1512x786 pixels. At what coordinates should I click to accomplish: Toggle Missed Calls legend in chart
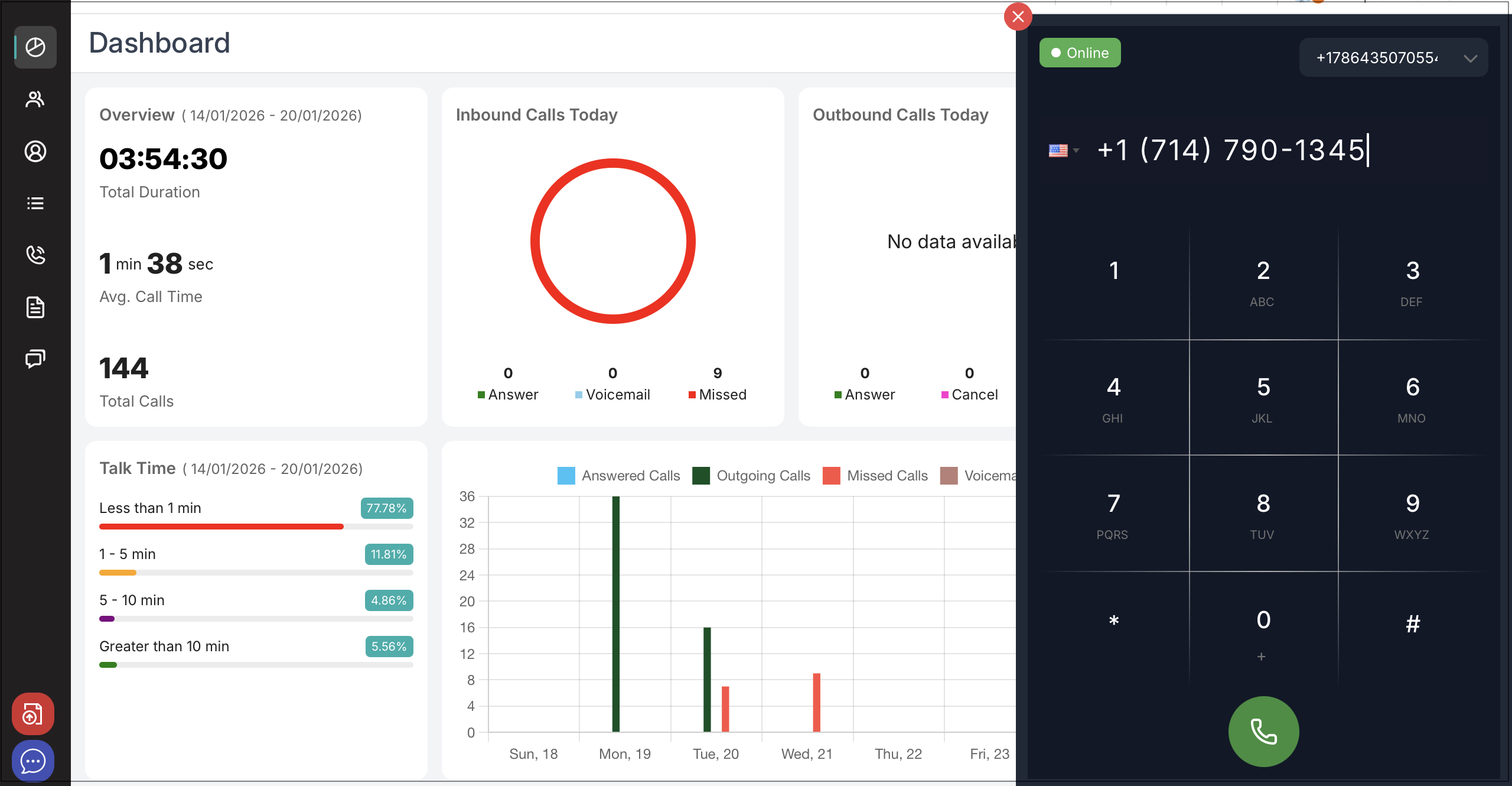coord(875,476)
